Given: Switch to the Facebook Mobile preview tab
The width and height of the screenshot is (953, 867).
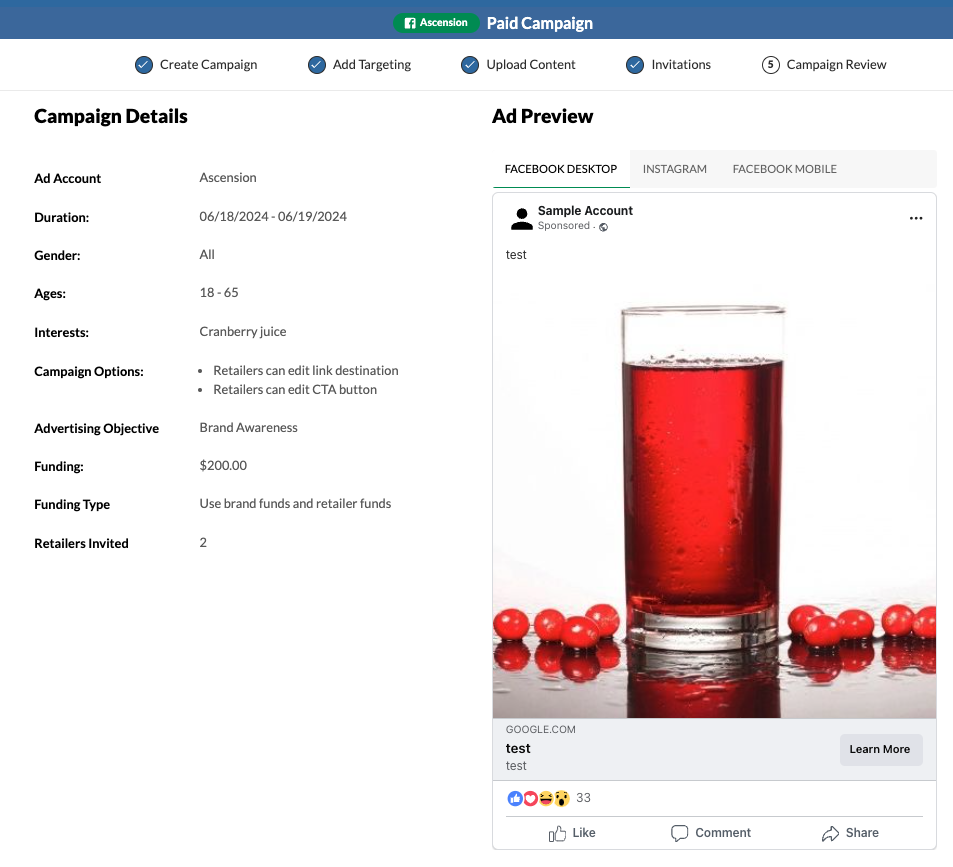Looking at the screenshot, I should [785, 169].
